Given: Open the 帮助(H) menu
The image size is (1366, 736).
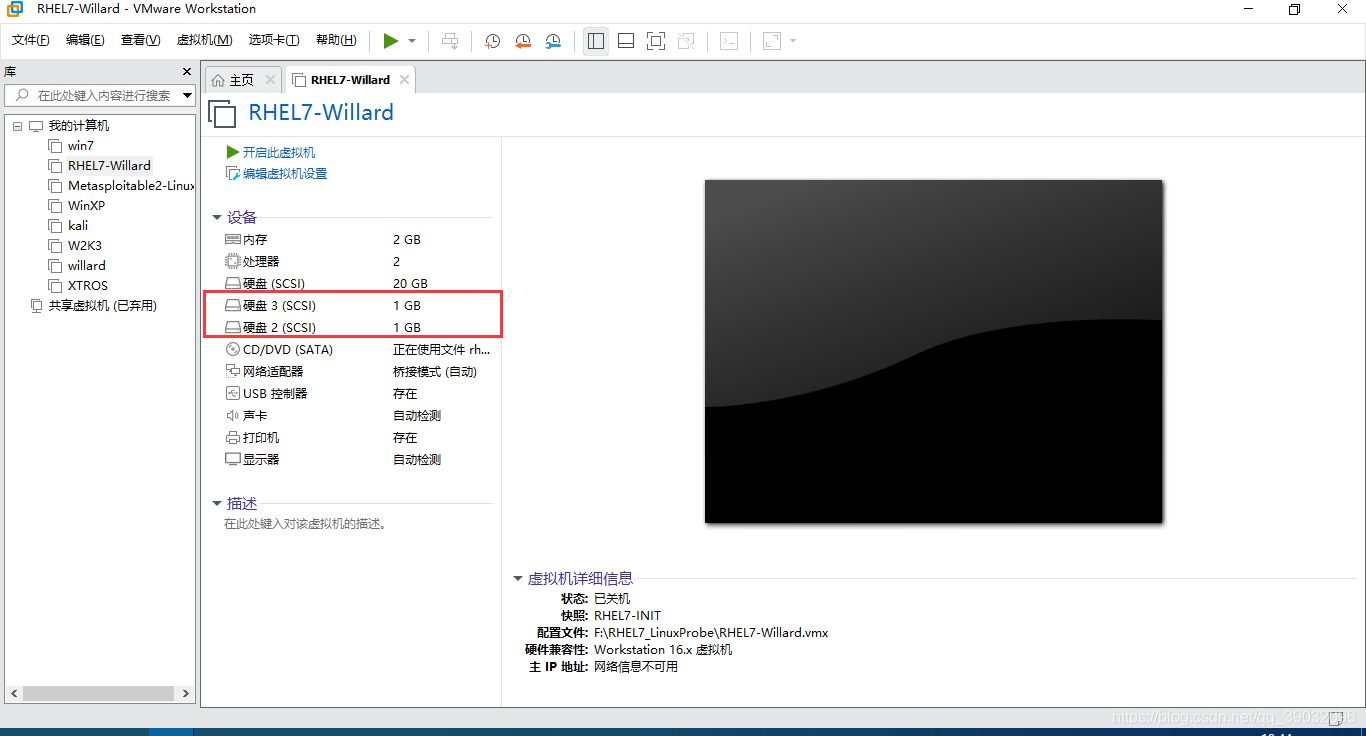Looking at the screenshot, I should pos(336,40).
